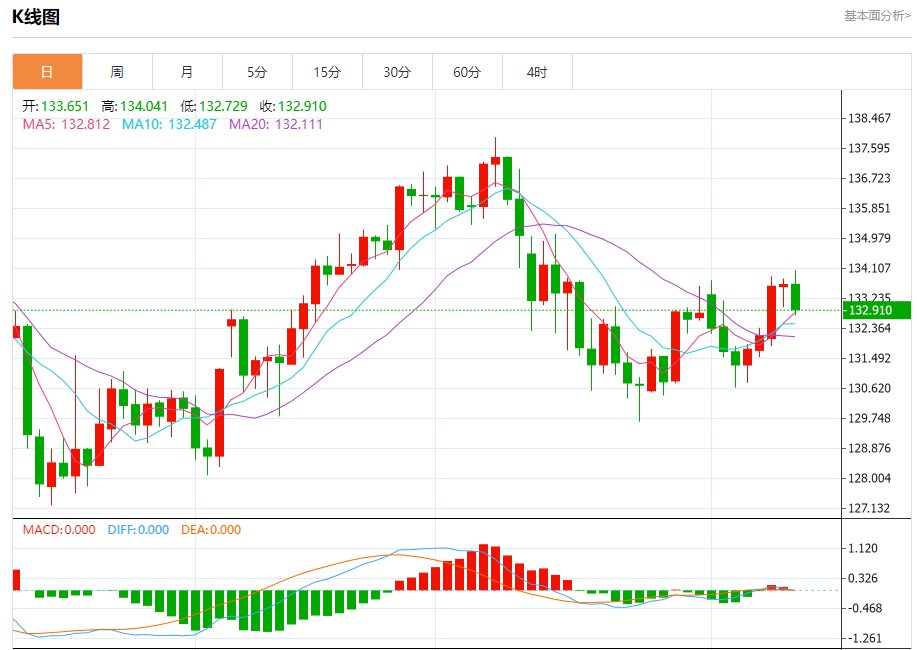Image resolution: width=917 pixels, height=650 pixels.
Task: Click the 136.723 price axis label
Action: 869,178
